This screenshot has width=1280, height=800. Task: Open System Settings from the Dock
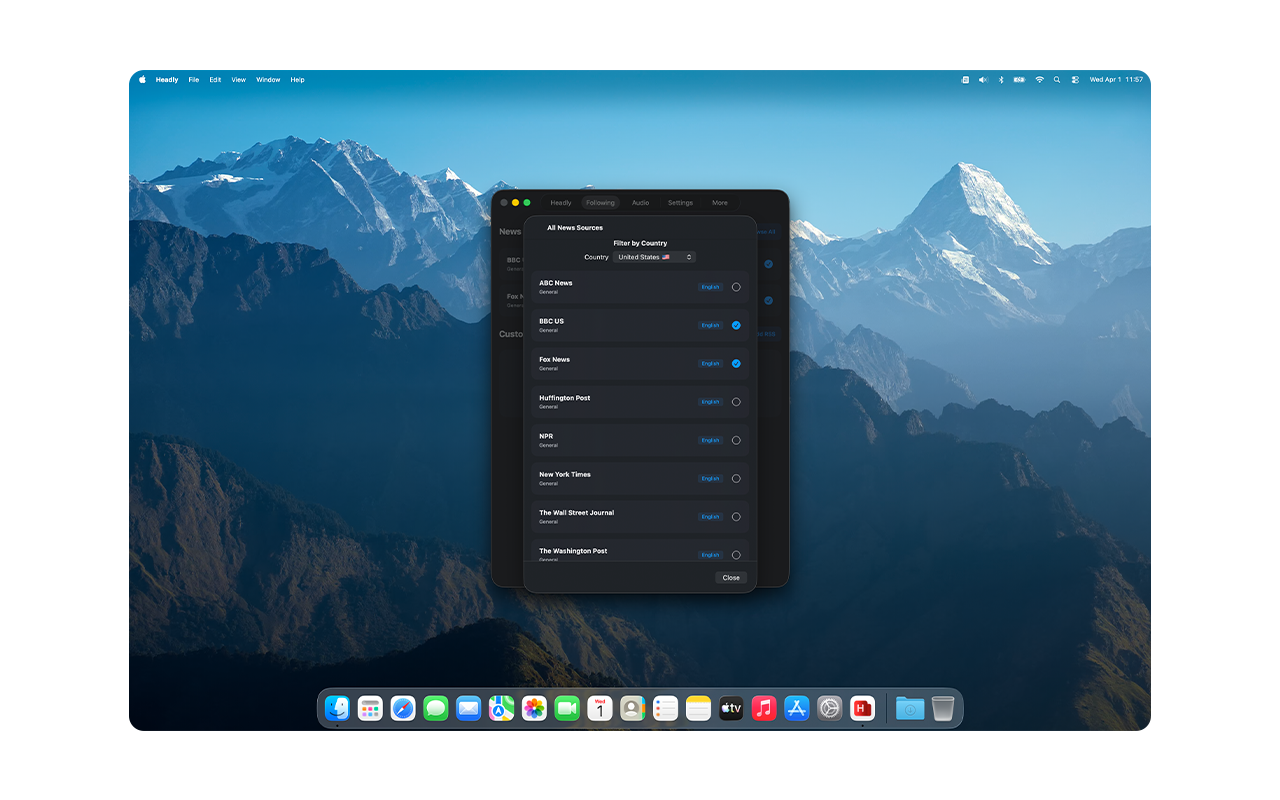pos(829,709)
